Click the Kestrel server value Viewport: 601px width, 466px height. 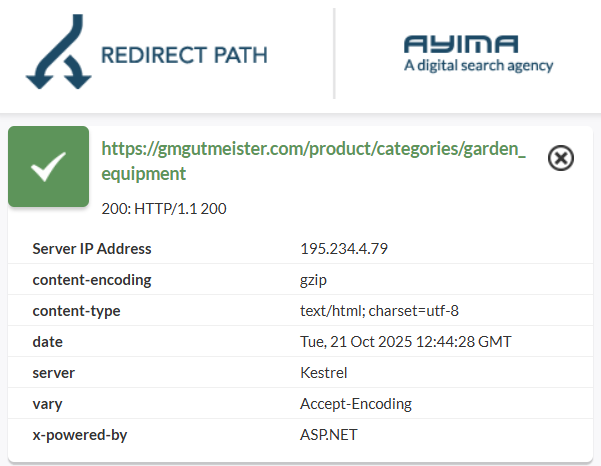(322, 373)
